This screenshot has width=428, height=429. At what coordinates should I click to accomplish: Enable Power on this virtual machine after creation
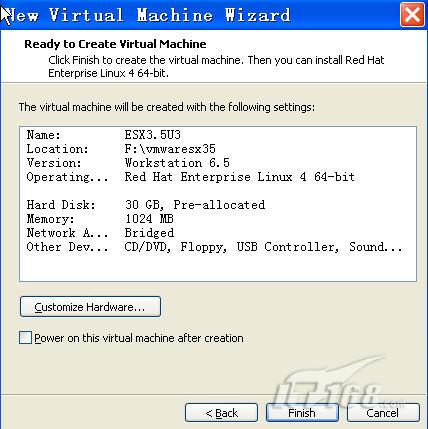click(x=25, y=338)
